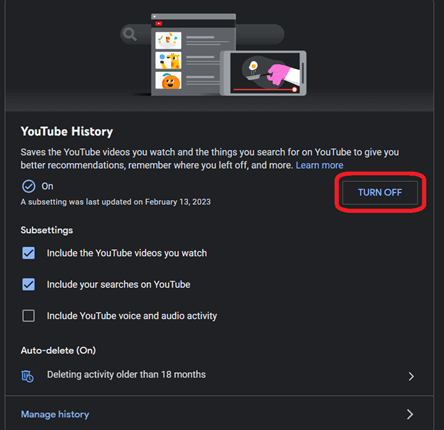The width and height of the screenshot is (444, 430).
Task: Click the magnifying glass search icon in illustration
Action: 129,34
